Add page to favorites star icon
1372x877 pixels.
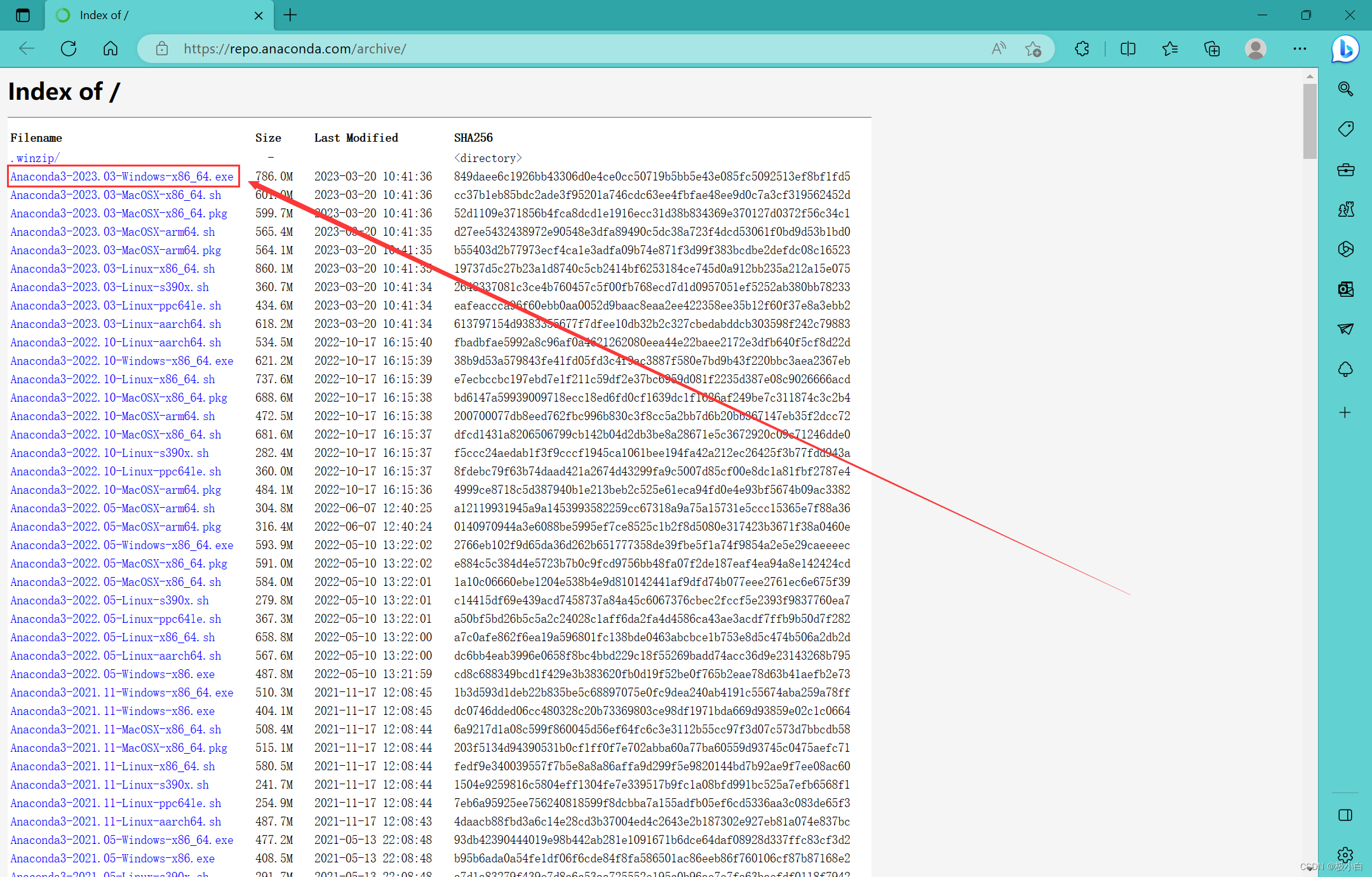[1033, 49]
